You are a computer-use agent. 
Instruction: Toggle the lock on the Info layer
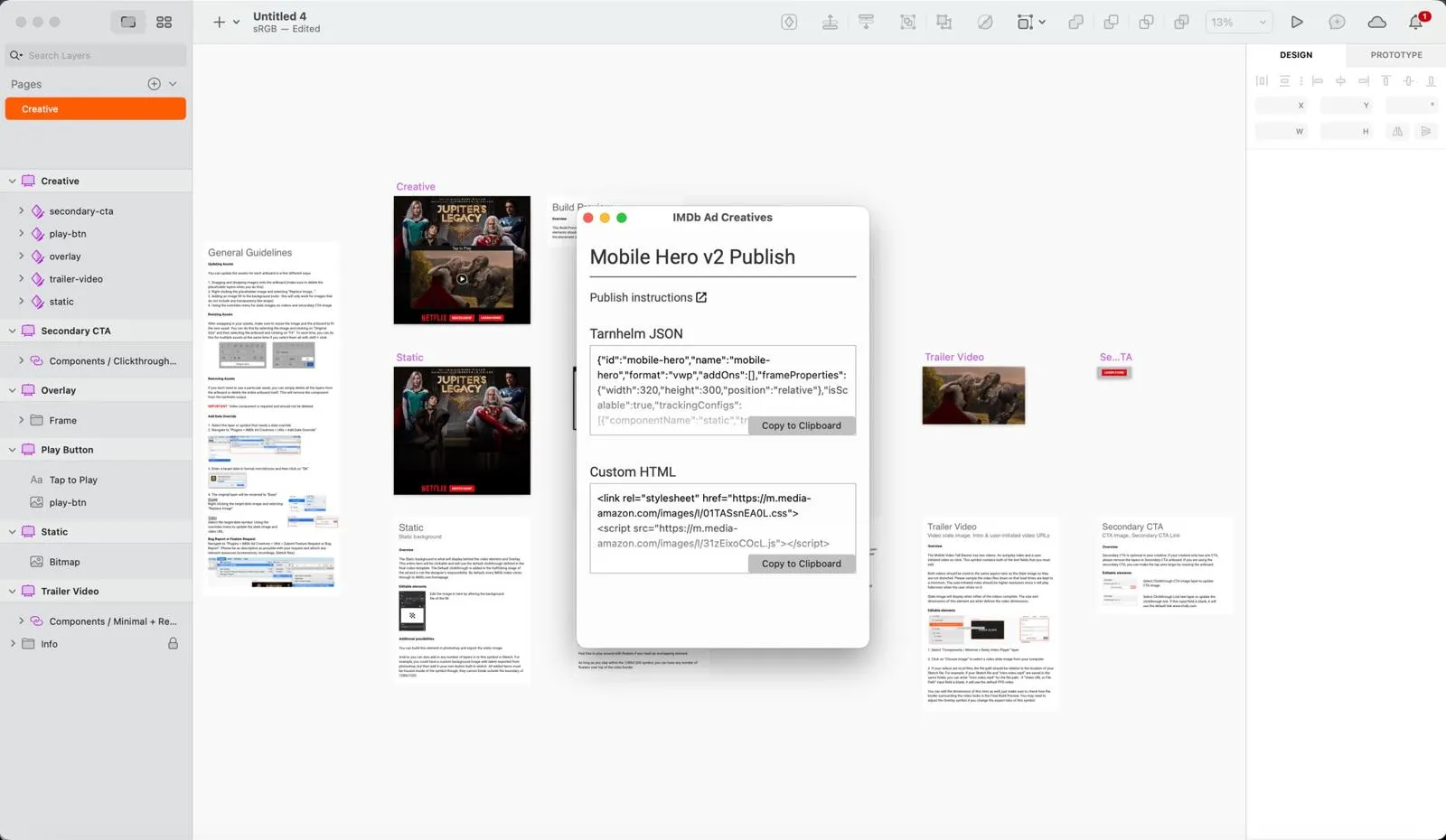(173, 644)
